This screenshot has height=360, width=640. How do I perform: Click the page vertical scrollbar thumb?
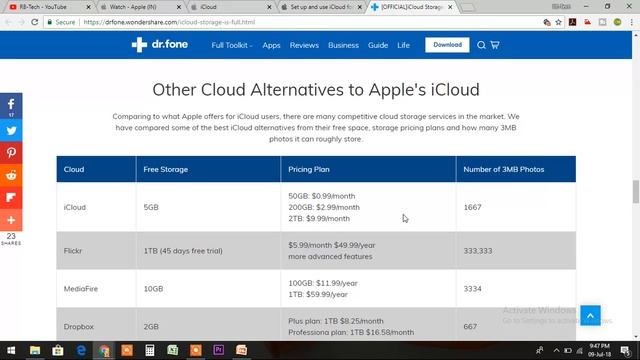click(x=636, y=191)
